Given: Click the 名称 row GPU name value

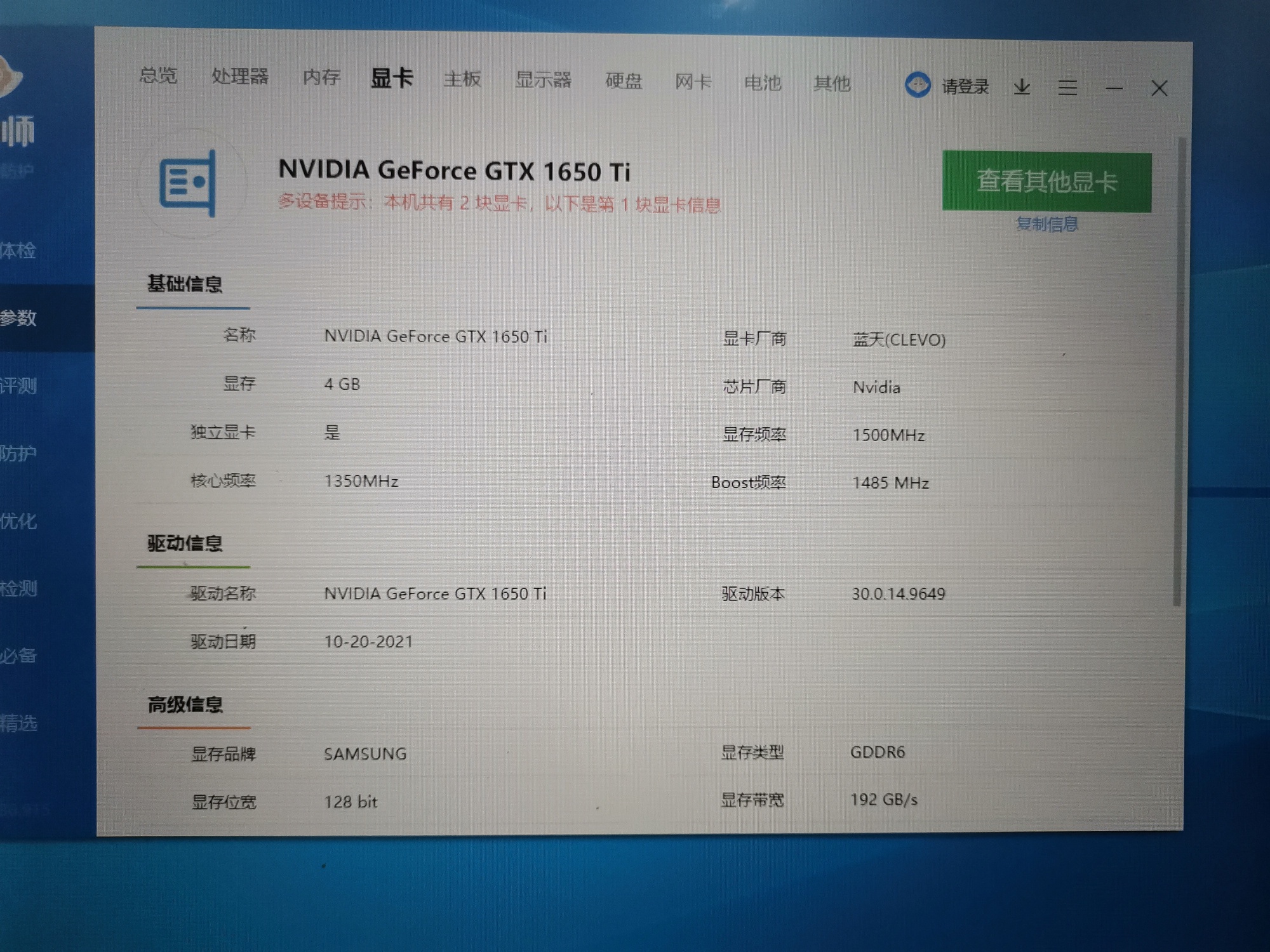Looking at the screenshot, I should coord(436,336).
